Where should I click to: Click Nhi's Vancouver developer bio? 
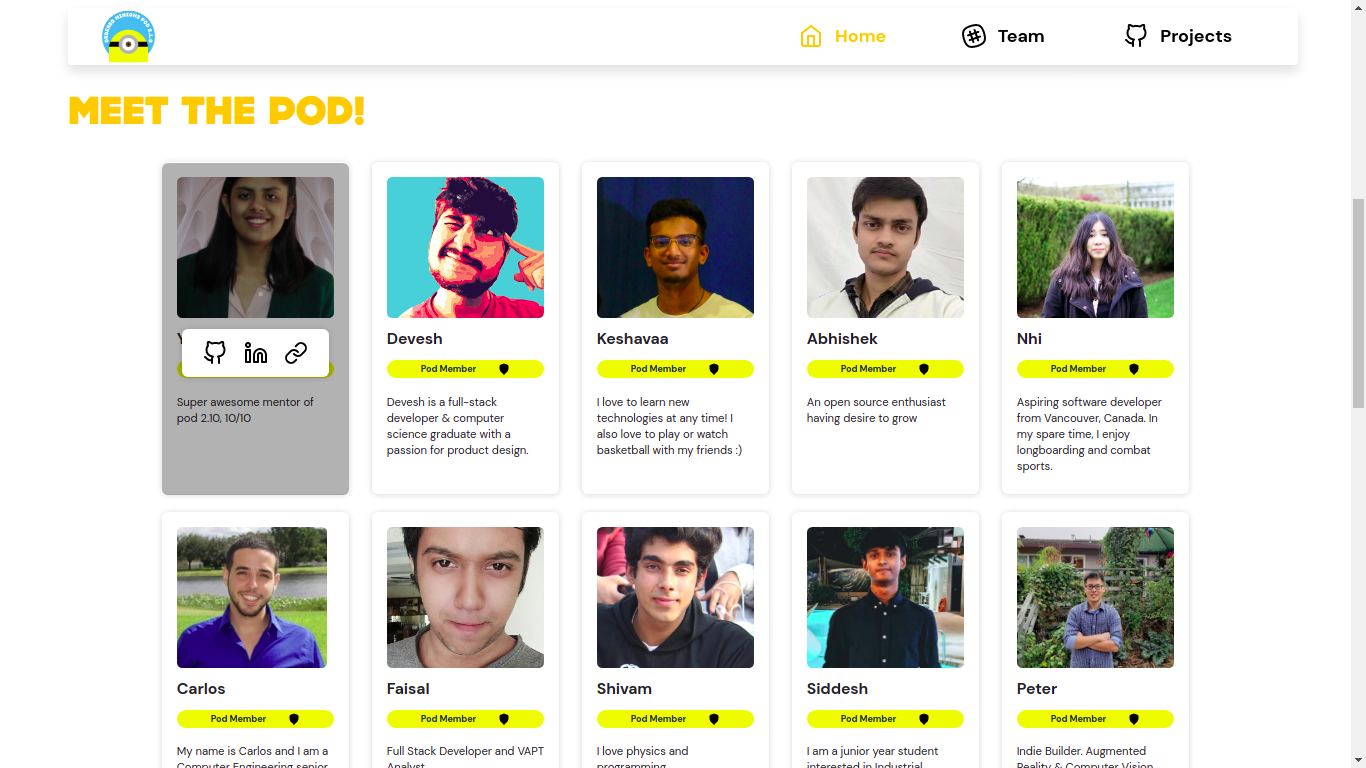1089,434
